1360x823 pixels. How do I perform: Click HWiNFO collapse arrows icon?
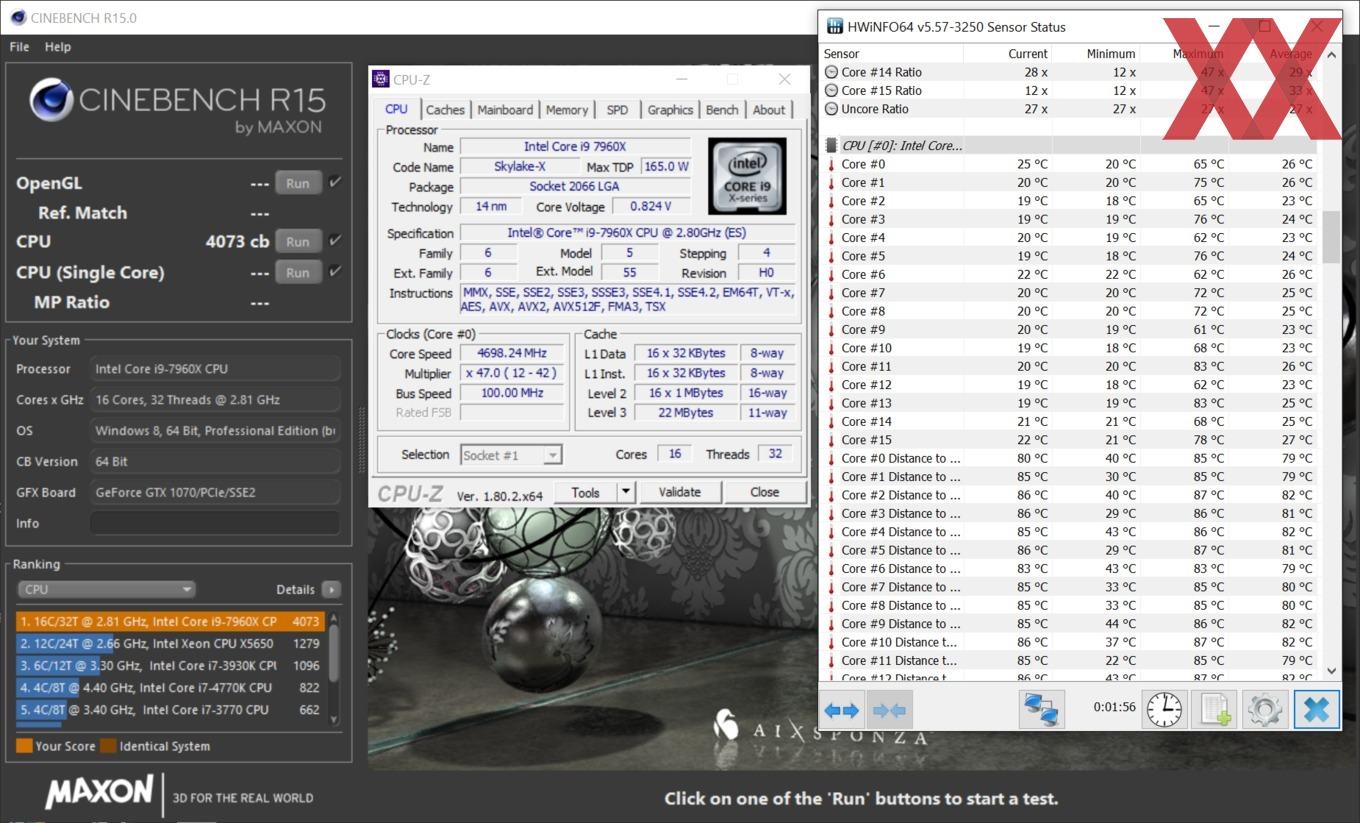[x=889, y=710]
